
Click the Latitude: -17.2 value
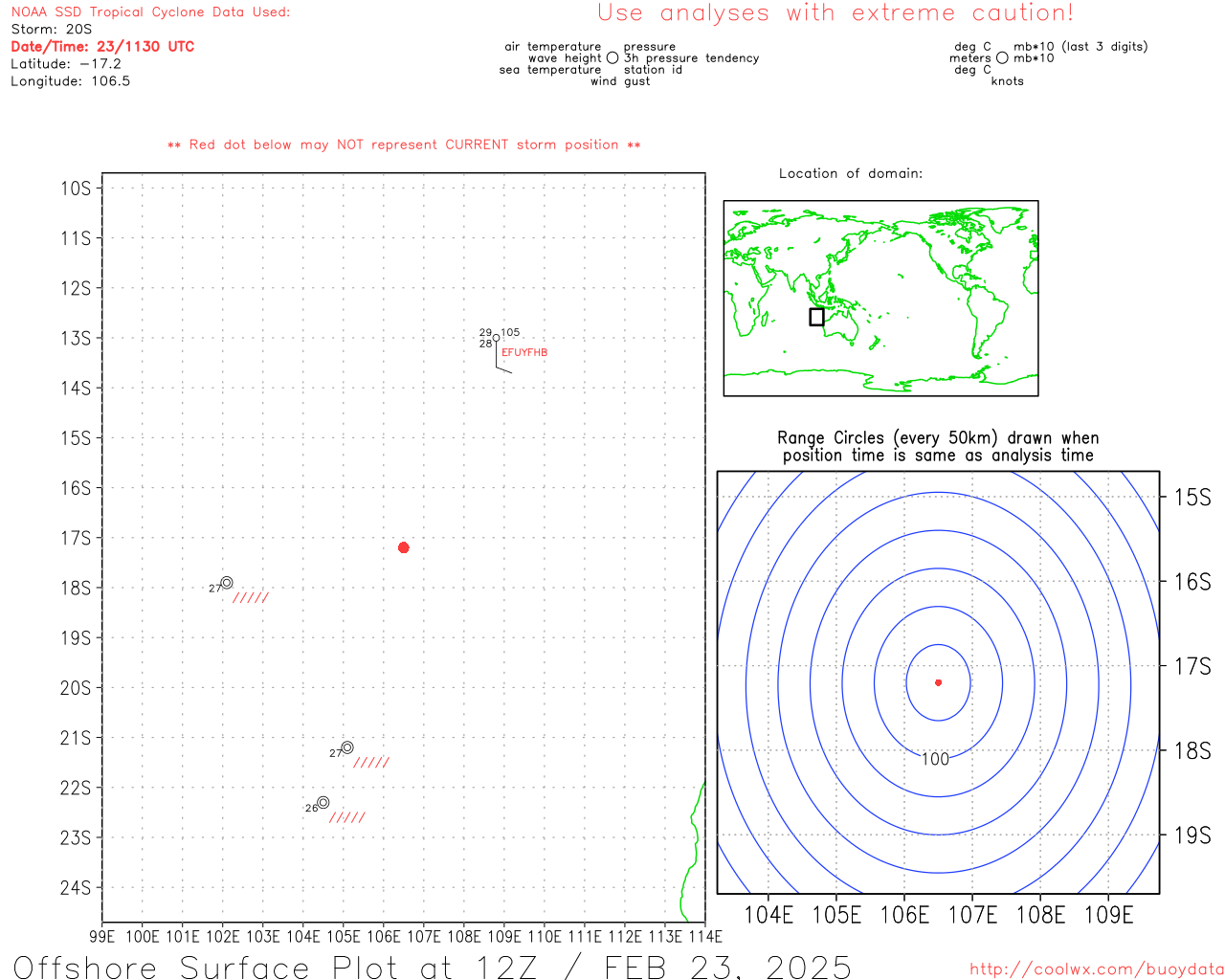pyautogui.click(x=66, y=63)
